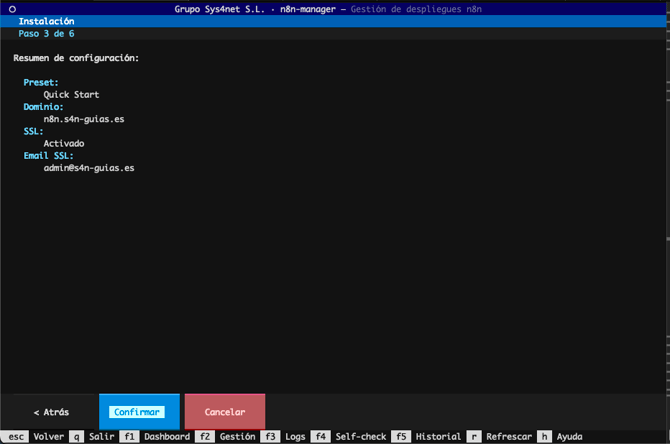The height and width of the screenshot is (444, 670).
Task: Select the Quick Start preset value
Action: (71, 95)
